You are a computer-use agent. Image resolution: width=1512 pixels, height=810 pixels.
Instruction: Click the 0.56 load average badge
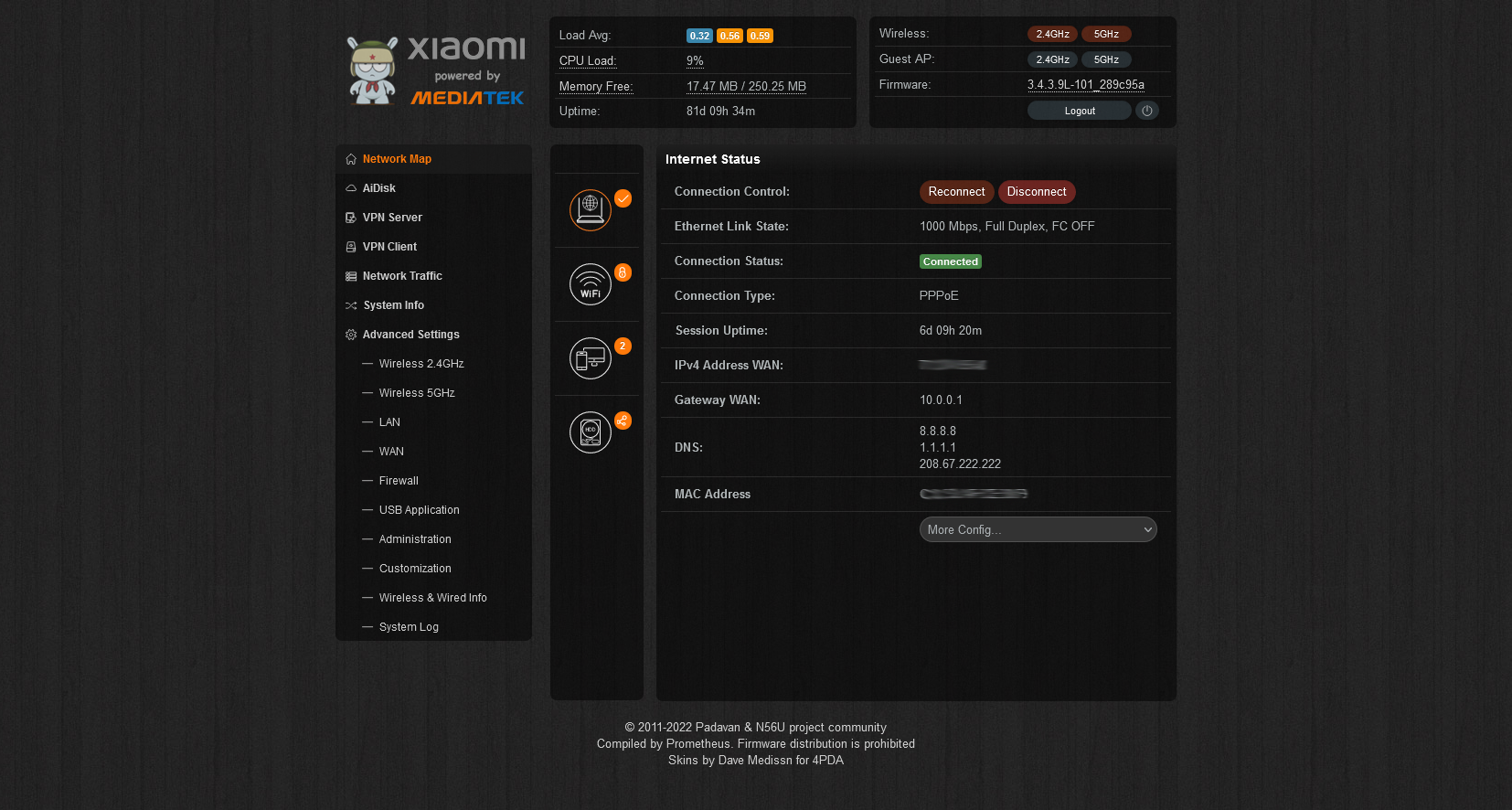click(x=729, y=36)
